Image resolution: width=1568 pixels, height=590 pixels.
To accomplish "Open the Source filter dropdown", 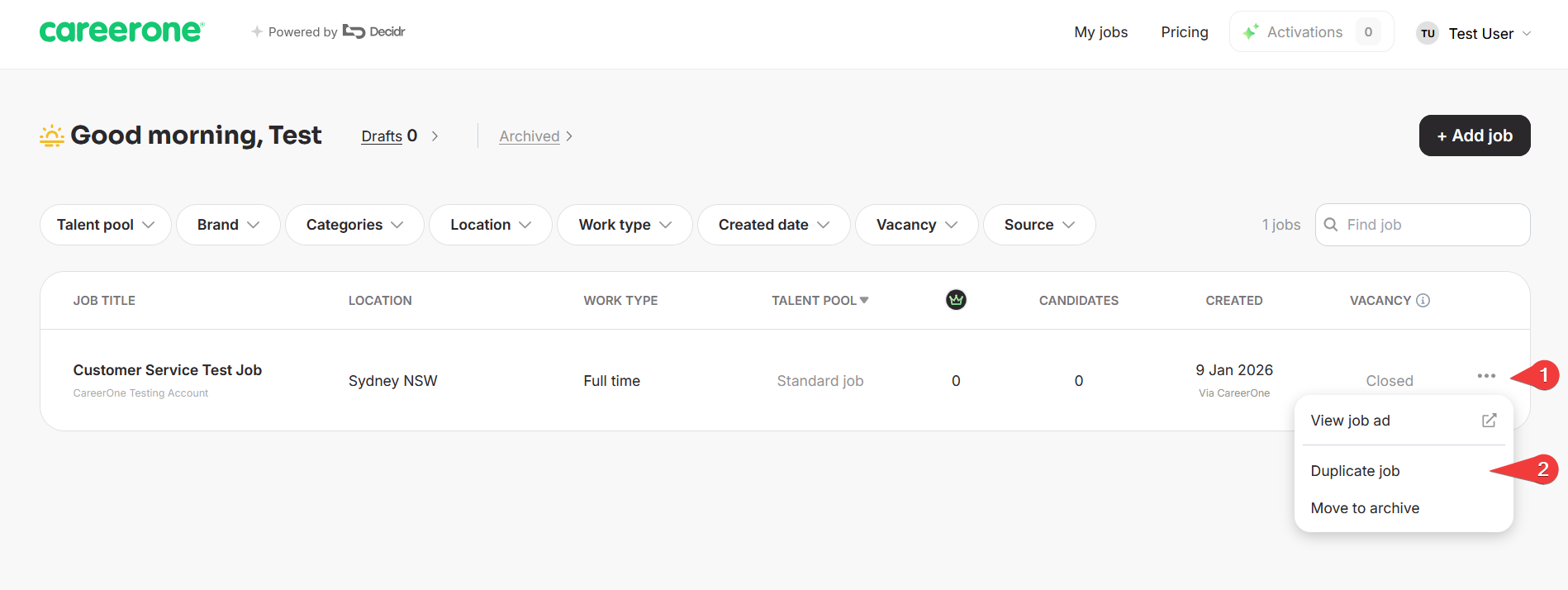I will (1039, 225).
